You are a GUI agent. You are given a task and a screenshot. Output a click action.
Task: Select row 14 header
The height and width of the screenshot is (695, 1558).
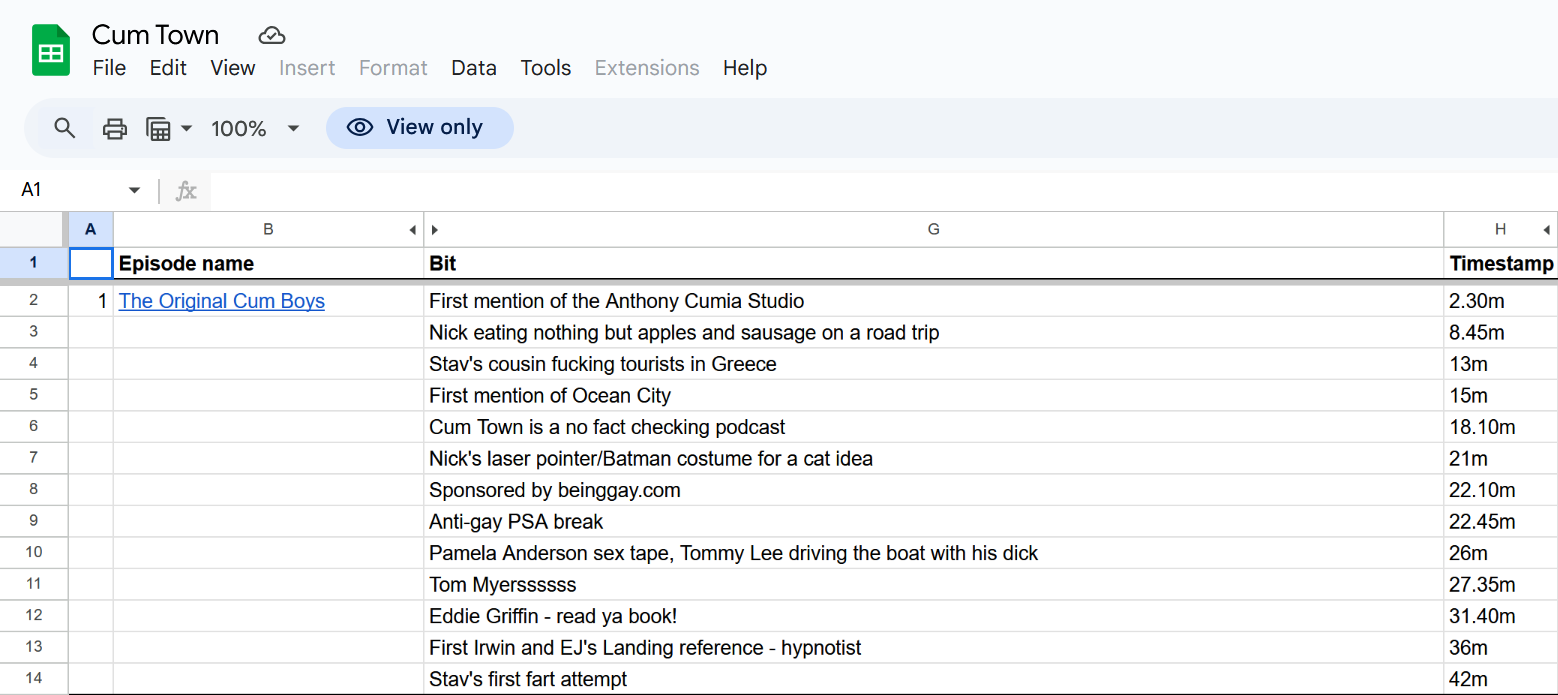click(34, 679)
